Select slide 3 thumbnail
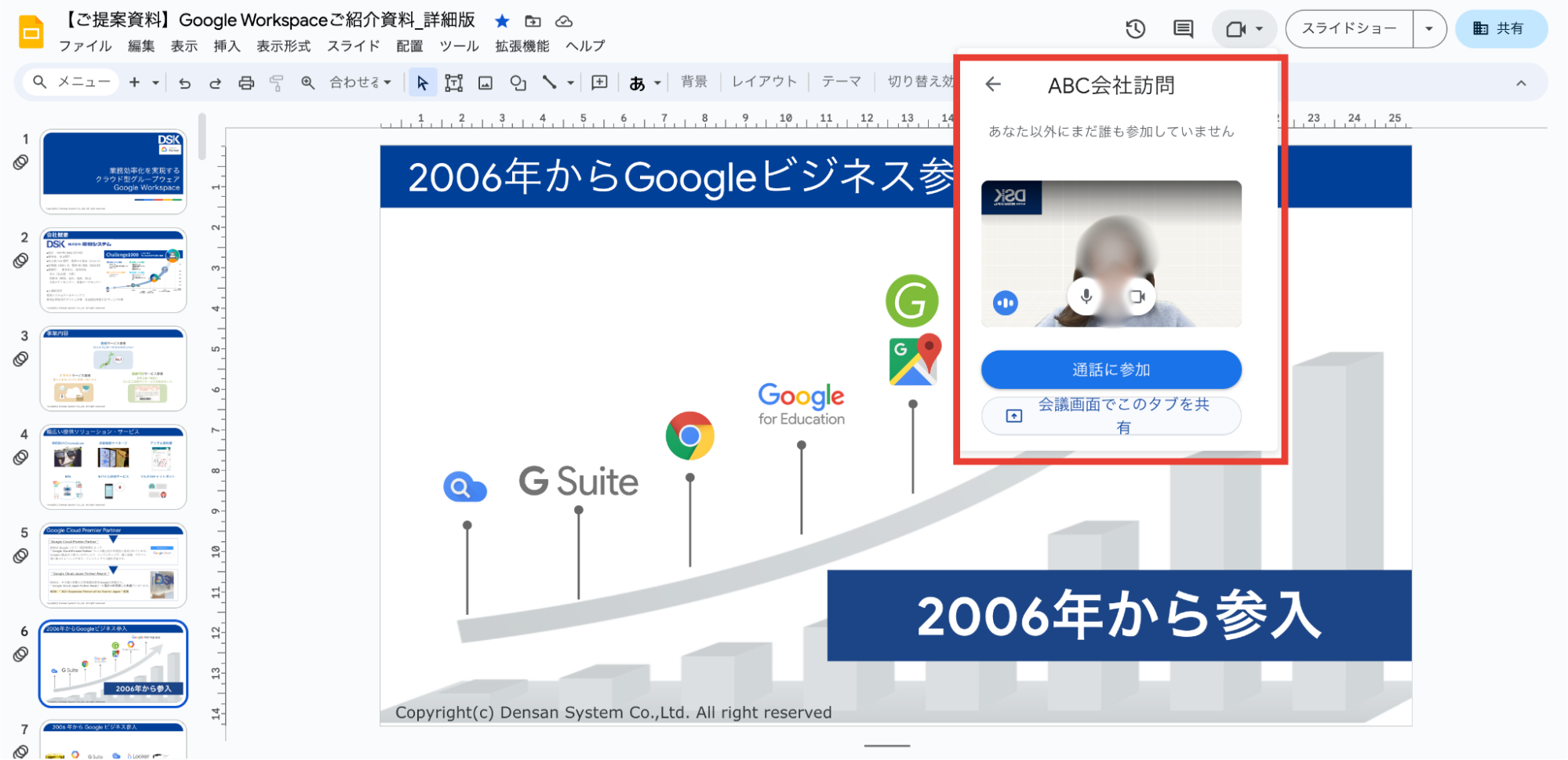1568x760 pixels. 114,369
